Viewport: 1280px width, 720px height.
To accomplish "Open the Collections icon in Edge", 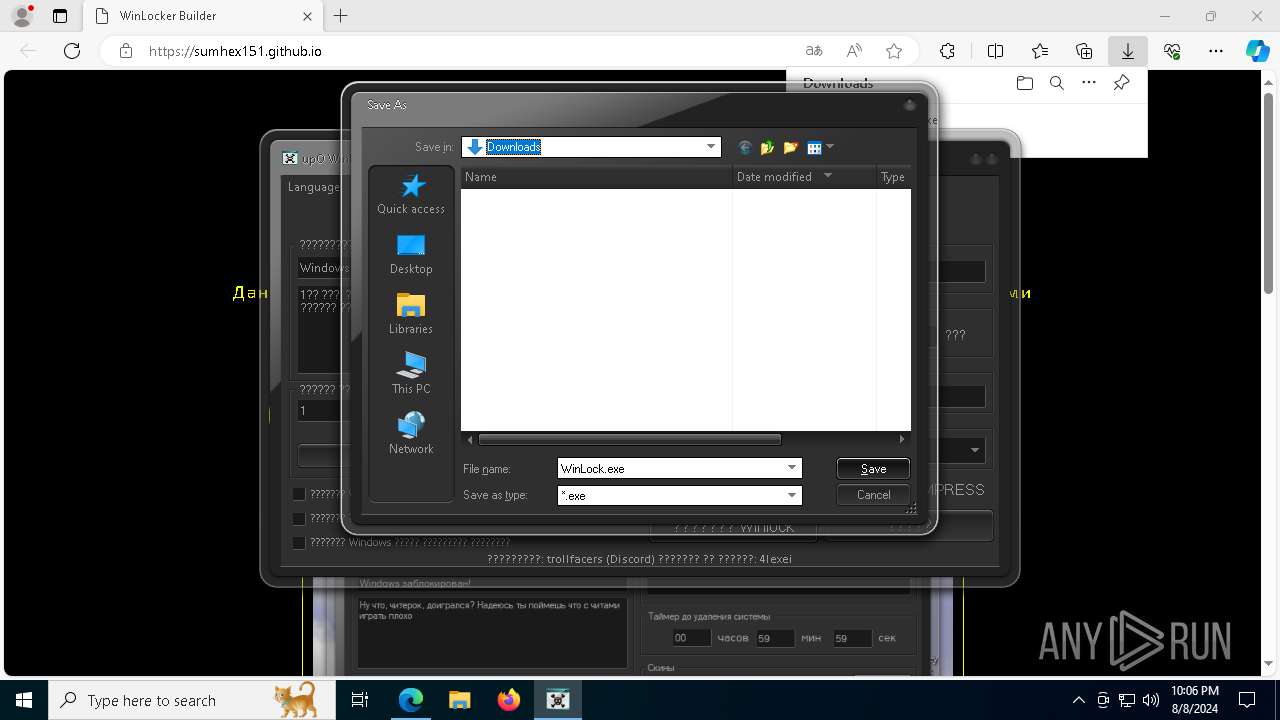I will coord(1084,51).
